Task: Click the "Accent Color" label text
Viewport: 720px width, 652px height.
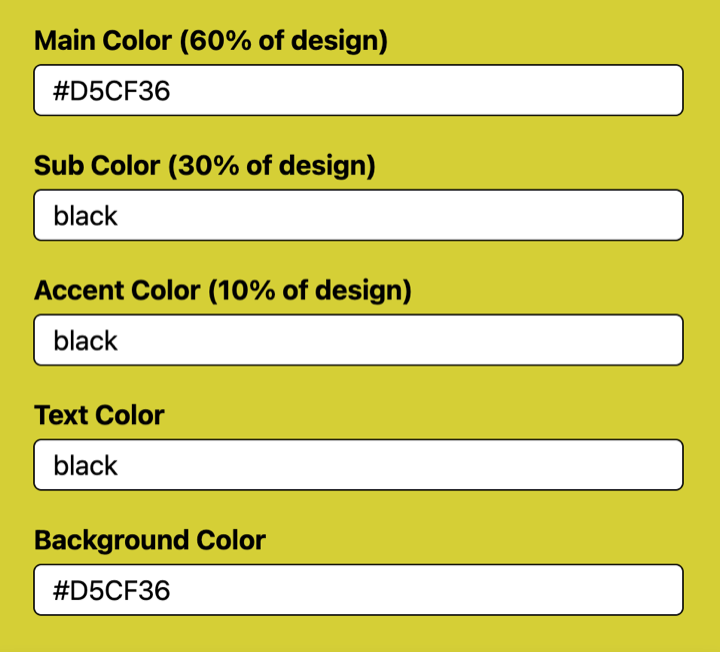Action: (117, 291)
